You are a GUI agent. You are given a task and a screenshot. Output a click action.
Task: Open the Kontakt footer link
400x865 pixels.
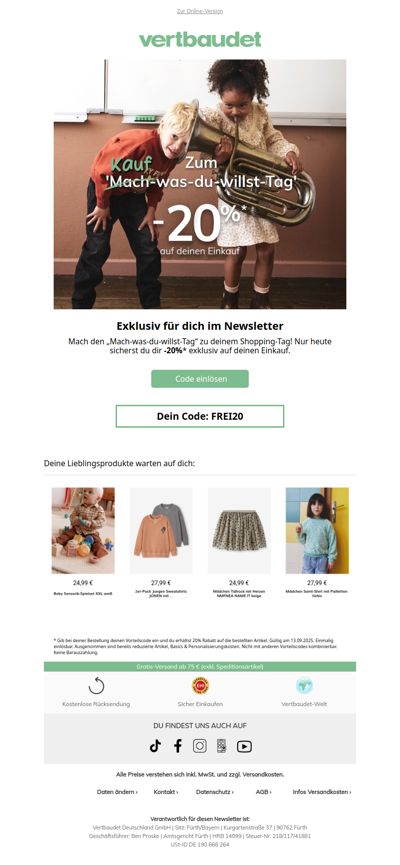pyautogui.click(x=166, y=792)
